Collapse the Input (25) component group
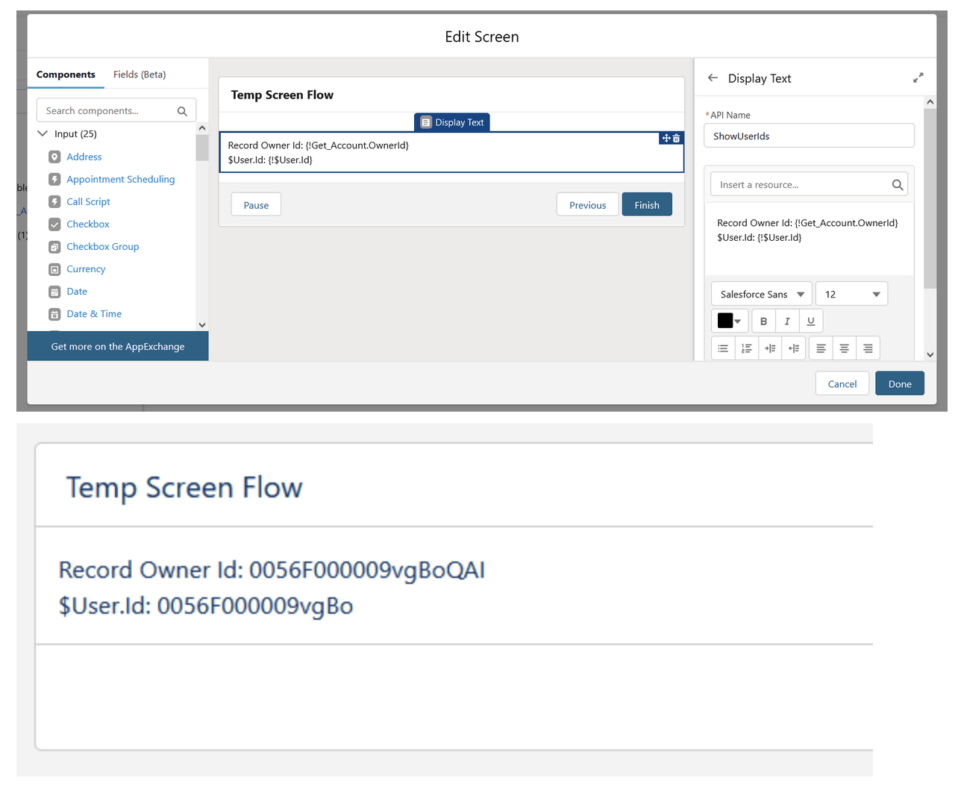The image size is (958, 786). coord(42,132)
